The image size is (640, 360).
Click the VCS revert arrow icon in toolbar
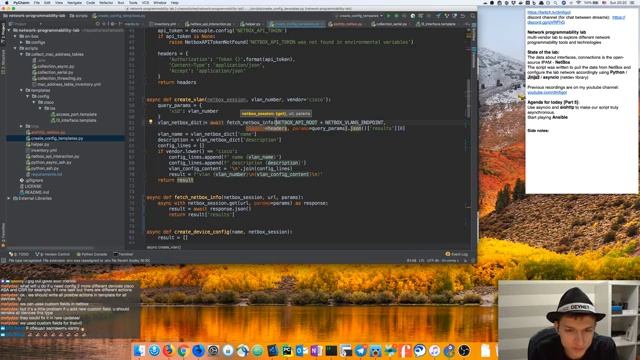pos(463,16)
